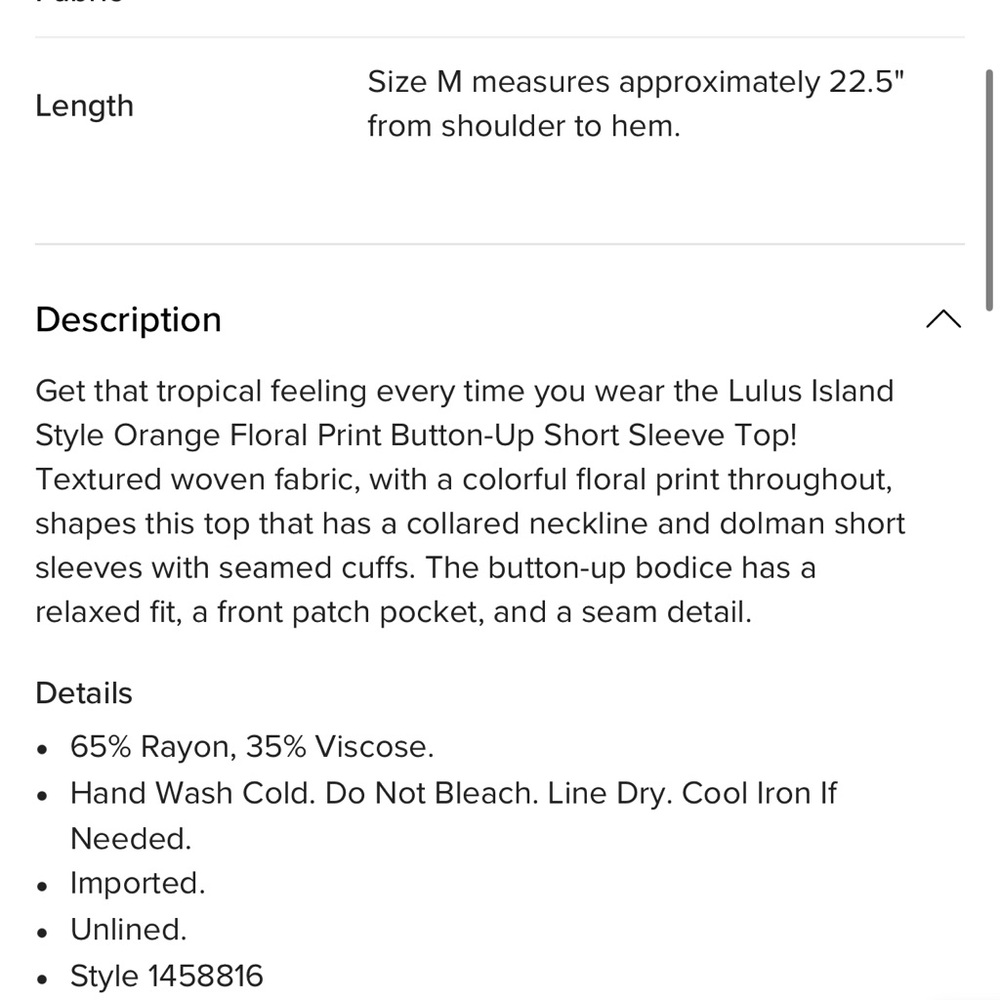This screenshot has height=1000, width=1000.
Task: Click the Size M measurement text
Action: pyautogui.click(x=635, y=82)
